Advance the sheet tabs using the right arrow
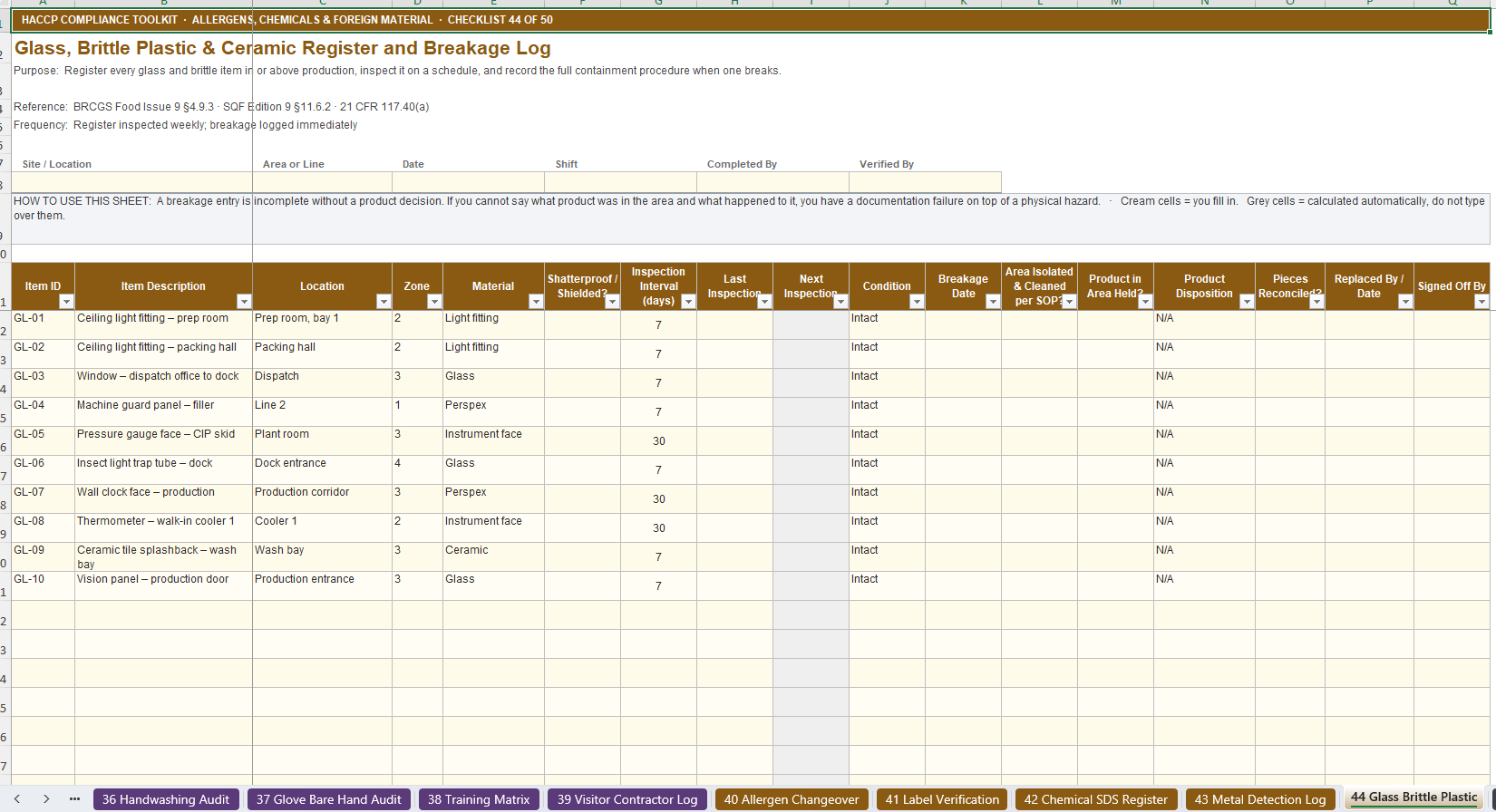 [45, 799]
